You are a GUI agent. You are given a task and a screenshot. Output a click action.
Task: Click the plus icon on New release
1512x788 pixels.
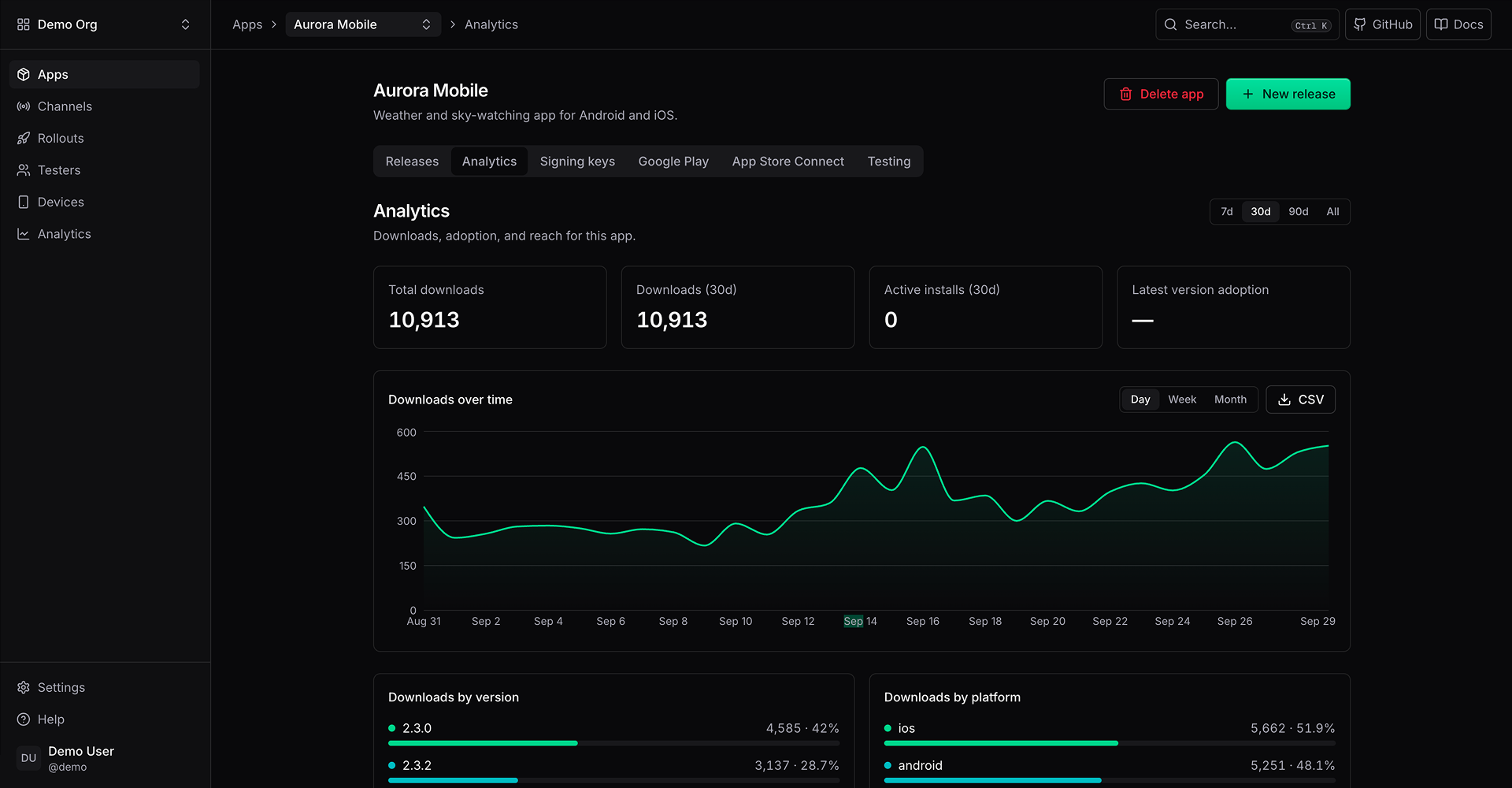coord(1248,94)
